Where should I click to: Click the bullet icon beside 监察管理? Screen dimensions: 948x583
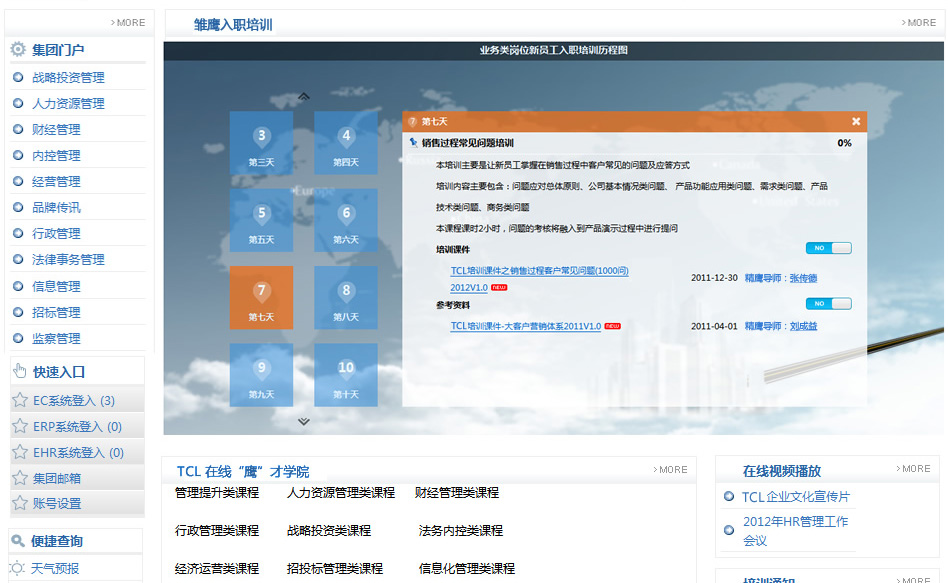(x=18, y=338)
